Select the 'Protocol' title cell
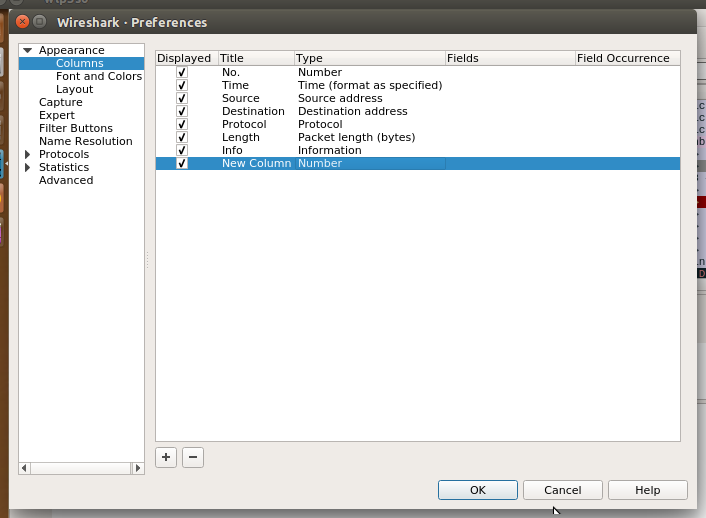 click(244, 124)
